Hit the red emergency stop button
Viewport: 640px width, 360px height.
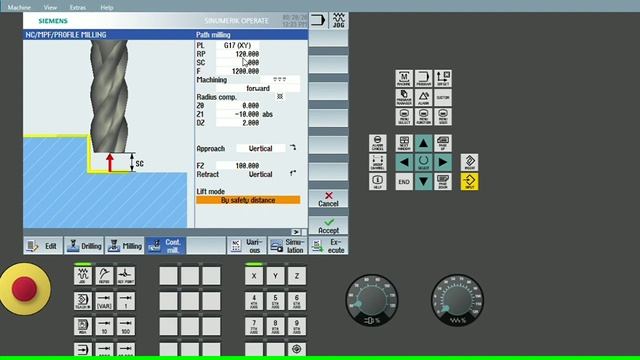coord(24,289)
